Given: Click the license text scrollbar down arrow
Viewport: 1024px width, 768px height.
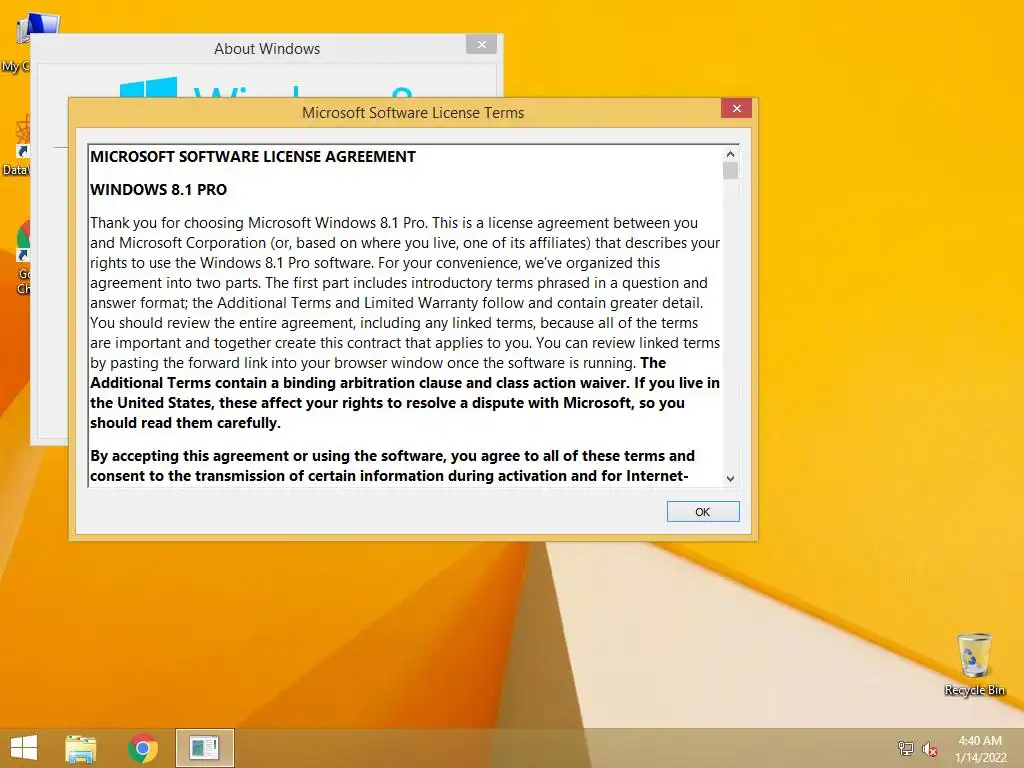Looking at the screenshot, I should [x=730, y=479].
